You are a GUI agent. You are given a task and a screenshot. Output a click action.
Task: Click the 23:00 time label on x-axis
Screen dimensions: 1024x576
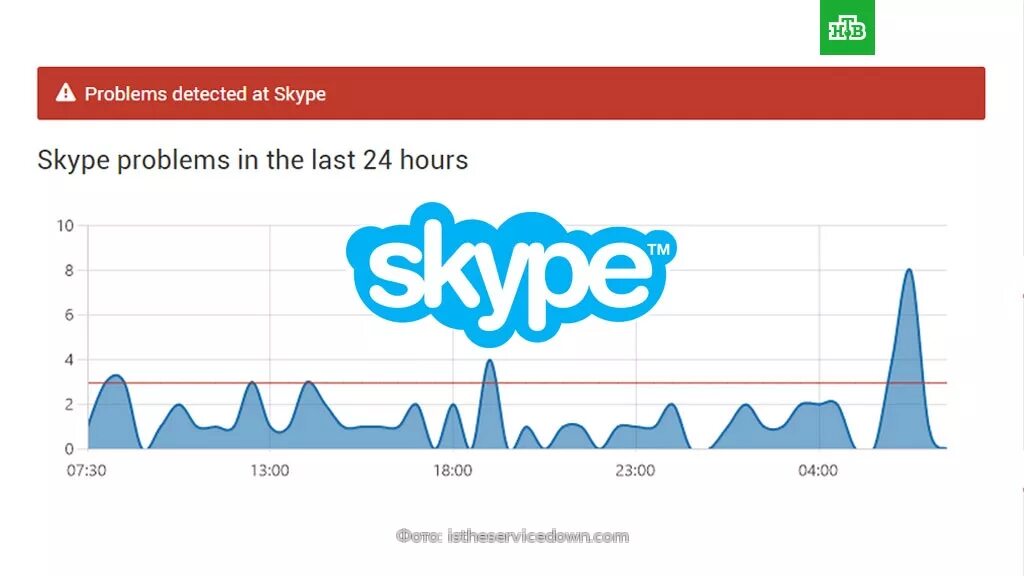(x=635, y=470)
